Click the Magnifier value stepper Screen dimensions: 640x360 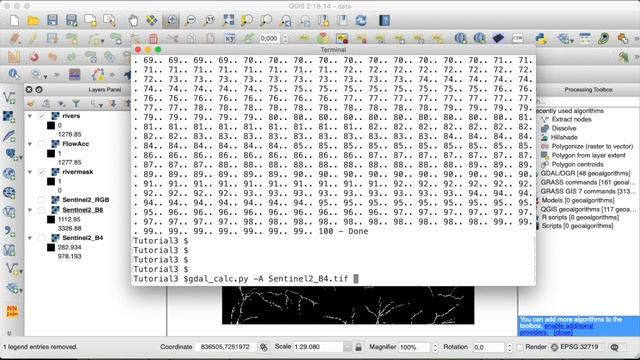[x=435, y=347]
